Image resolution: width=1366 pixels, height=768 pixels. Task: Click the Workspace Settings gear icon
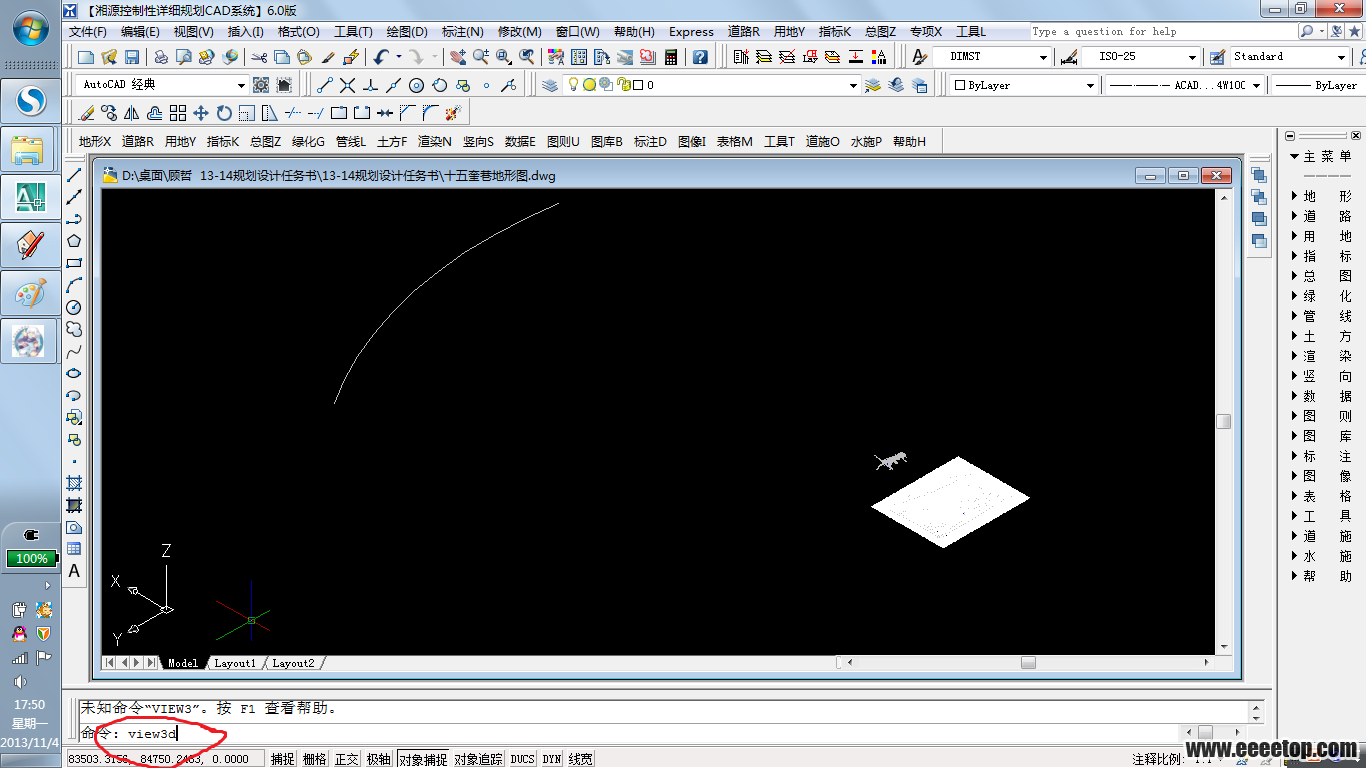click(261, 85)
